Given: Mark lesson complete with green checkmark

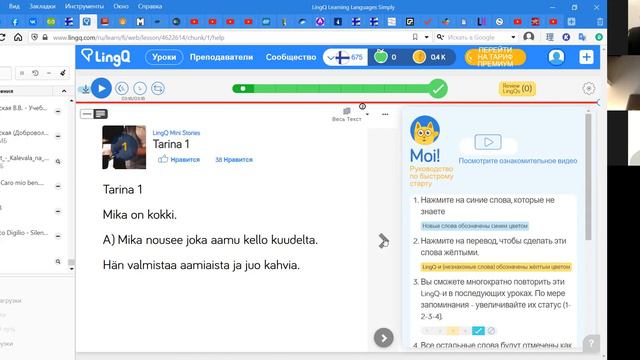Looking at the screenshot, I should pos(438,88).
